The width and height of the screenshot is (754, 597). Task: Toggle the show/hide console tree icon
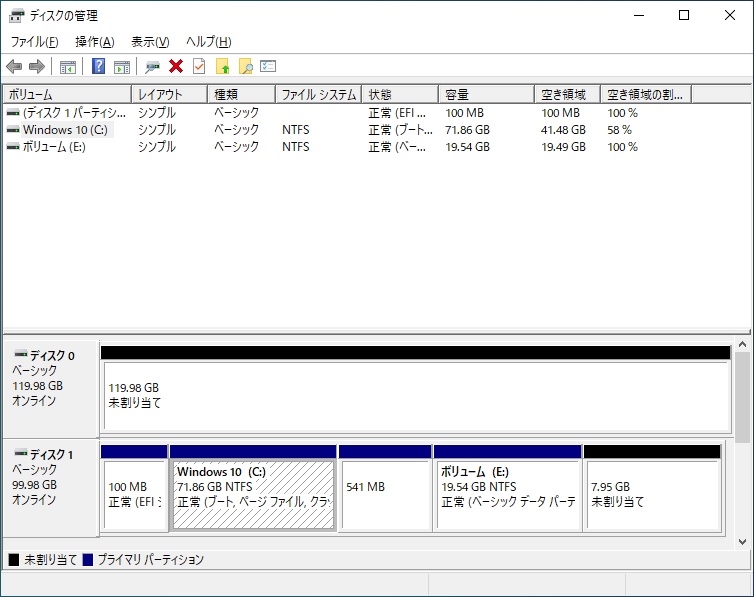point(68,67)
